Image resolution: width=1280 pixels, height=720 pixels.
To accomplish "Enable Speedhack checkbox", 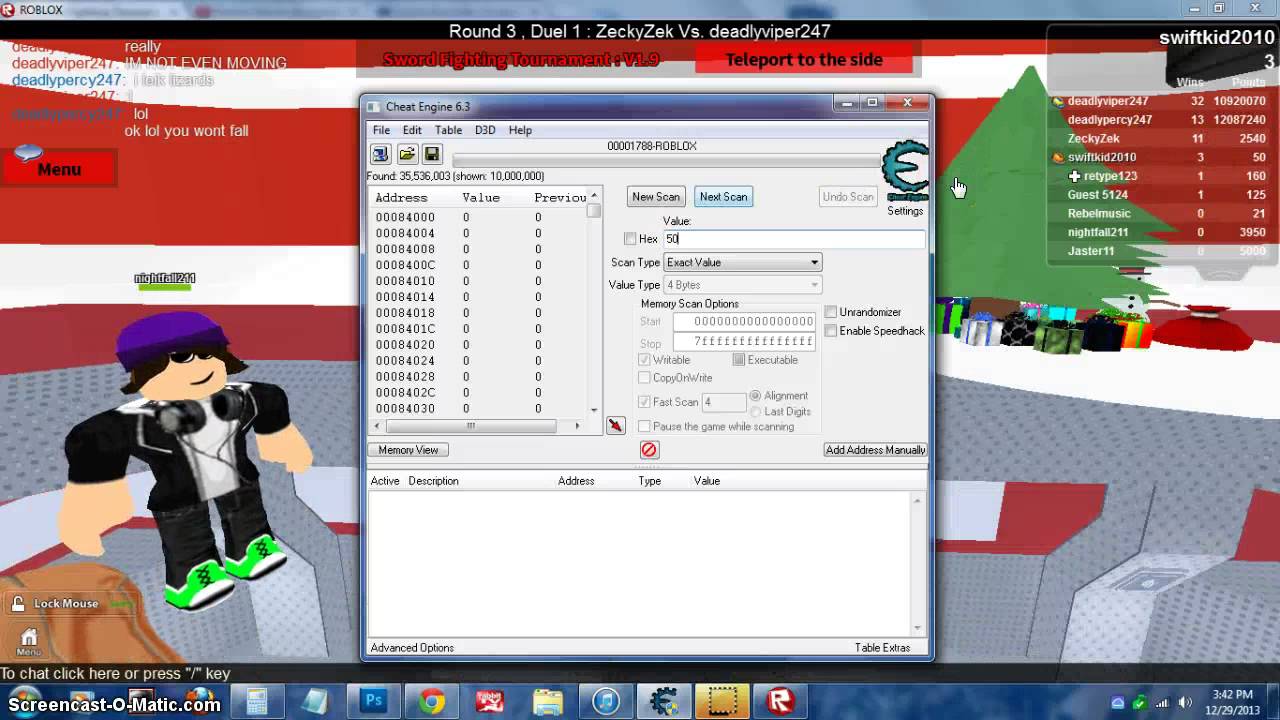I will (x=831, y=331).
